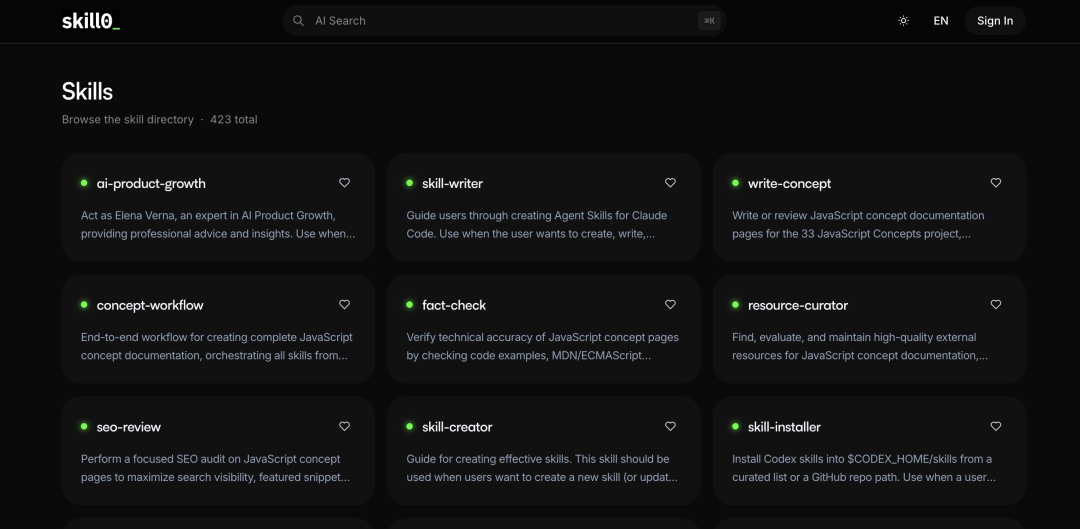Open the skill-writer skill card

point(543,225)
